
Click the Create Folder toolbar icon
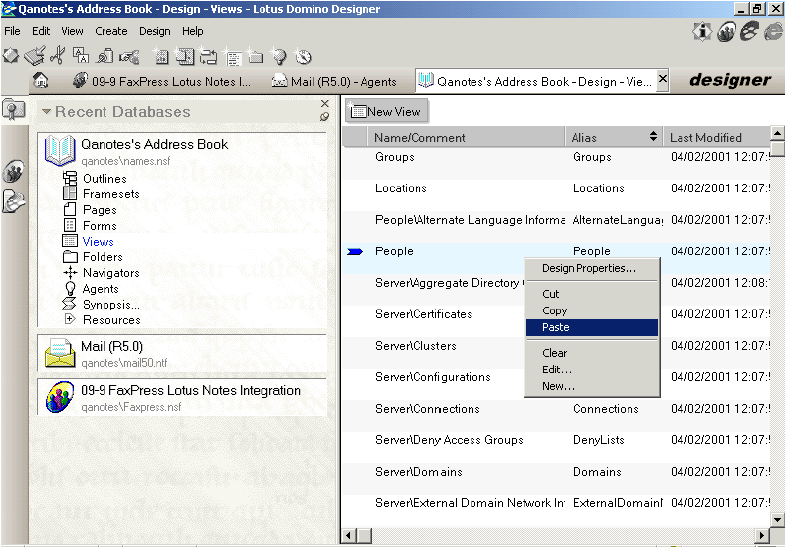coord(255,57)
